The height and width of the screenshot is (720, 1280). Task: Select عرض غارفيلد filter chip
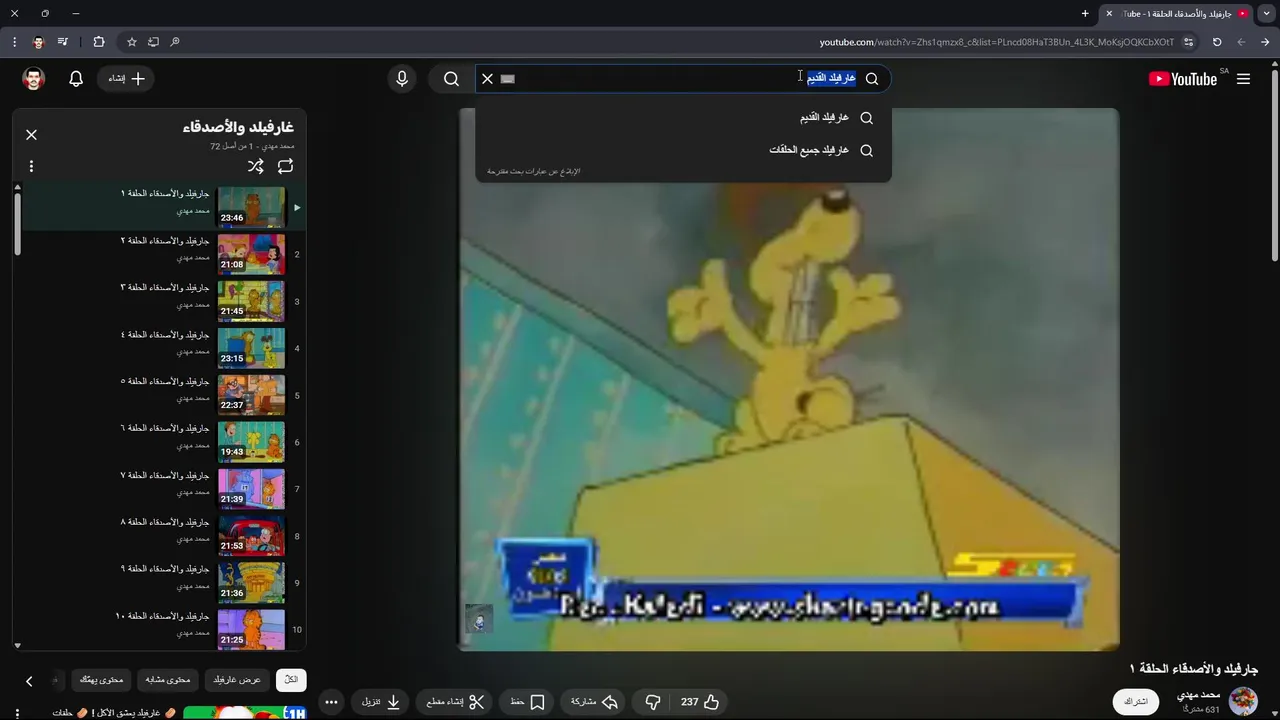tap(237, 680)
